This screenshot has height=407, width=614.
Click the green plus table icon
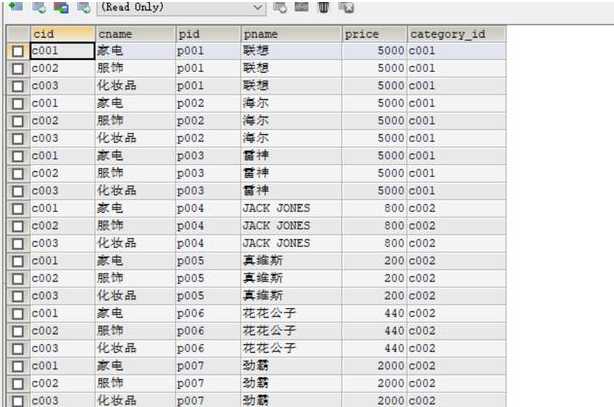[16, 7]
